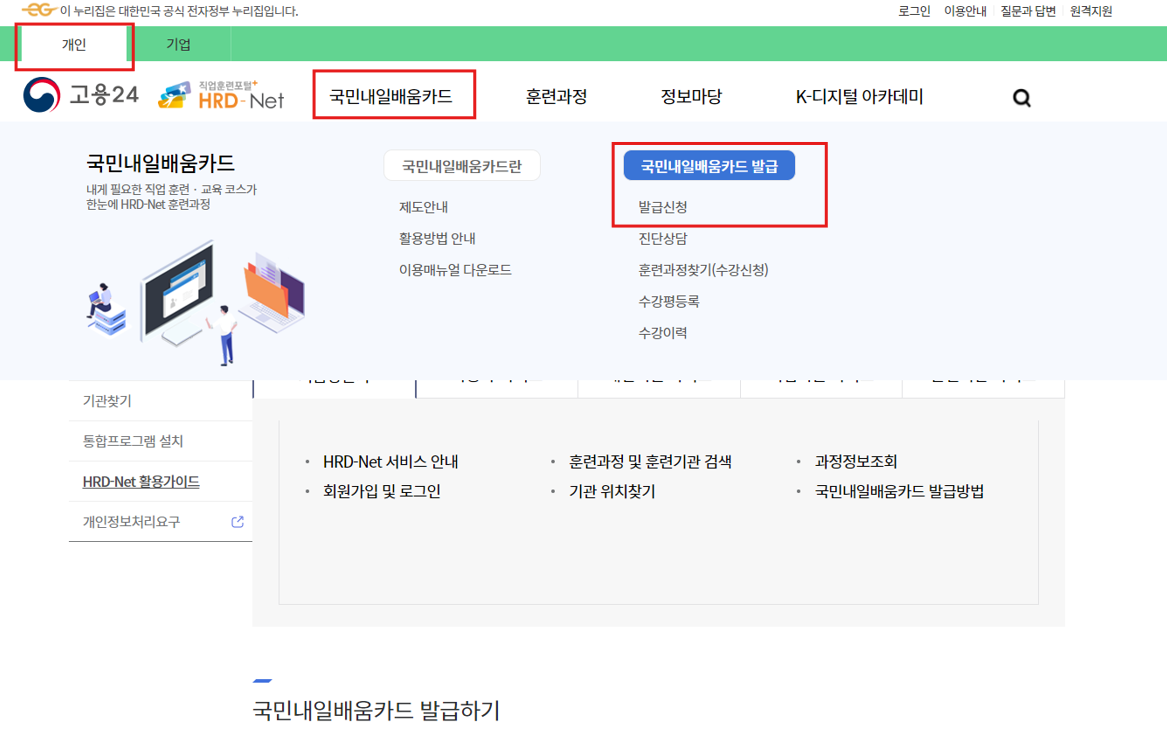Click the eG government emblem icon
Screen dimensions: 1167x741
(x=39, y=10)
